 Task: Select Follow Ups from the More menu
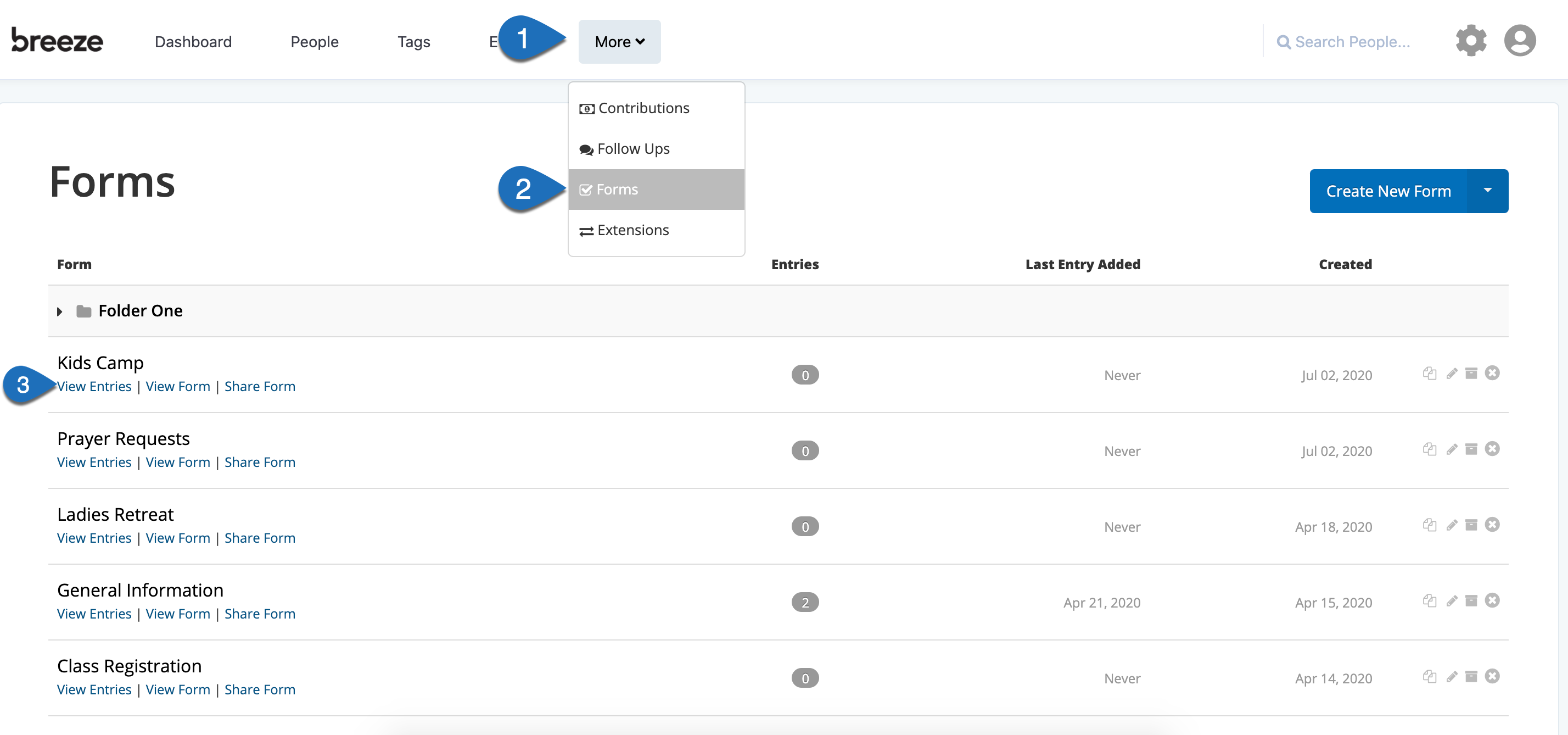(656, 149)
